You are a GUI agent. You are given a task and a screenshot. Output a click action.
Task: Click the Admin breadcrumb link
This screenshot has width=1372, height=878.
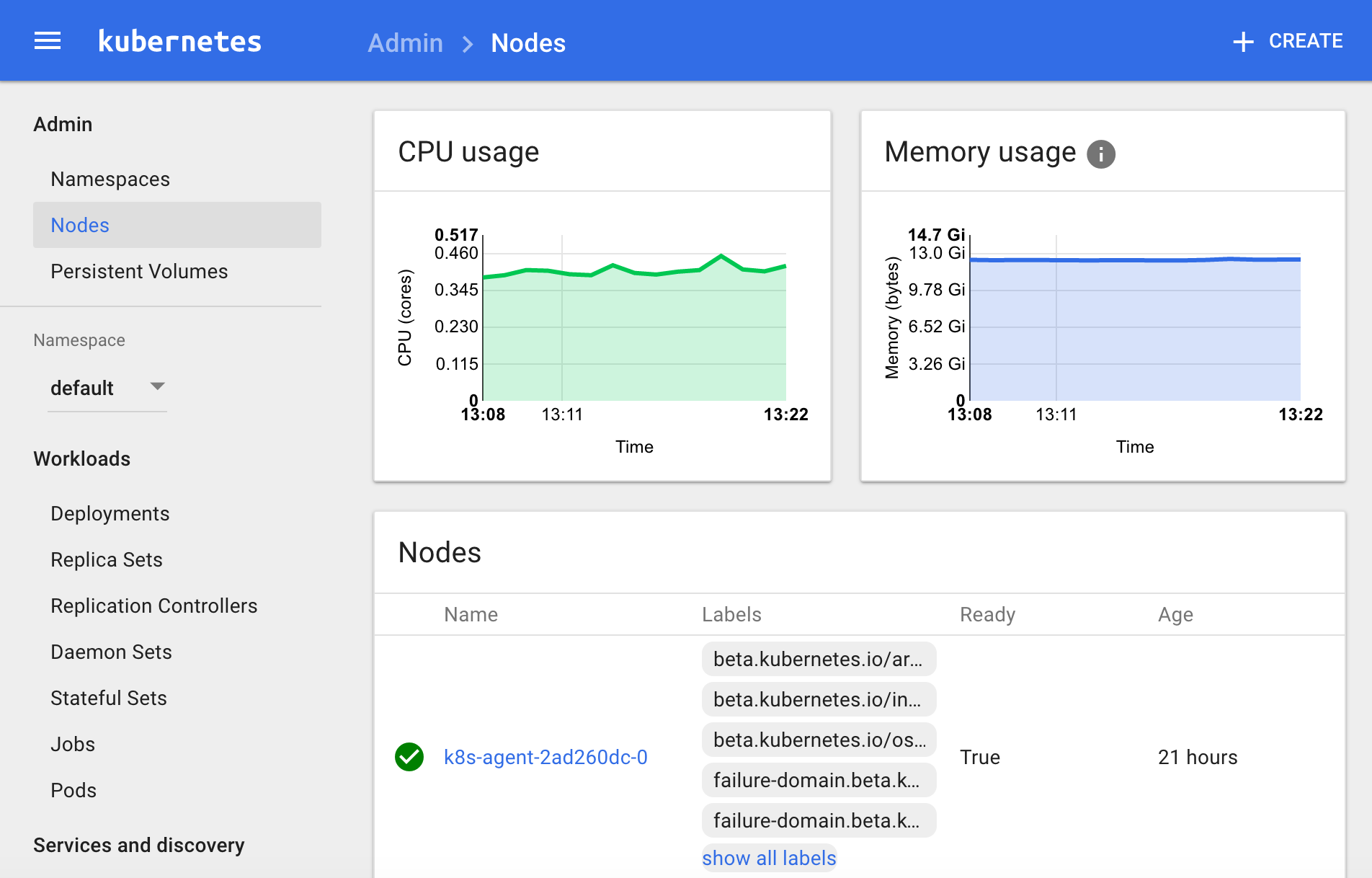click(405, 43)
